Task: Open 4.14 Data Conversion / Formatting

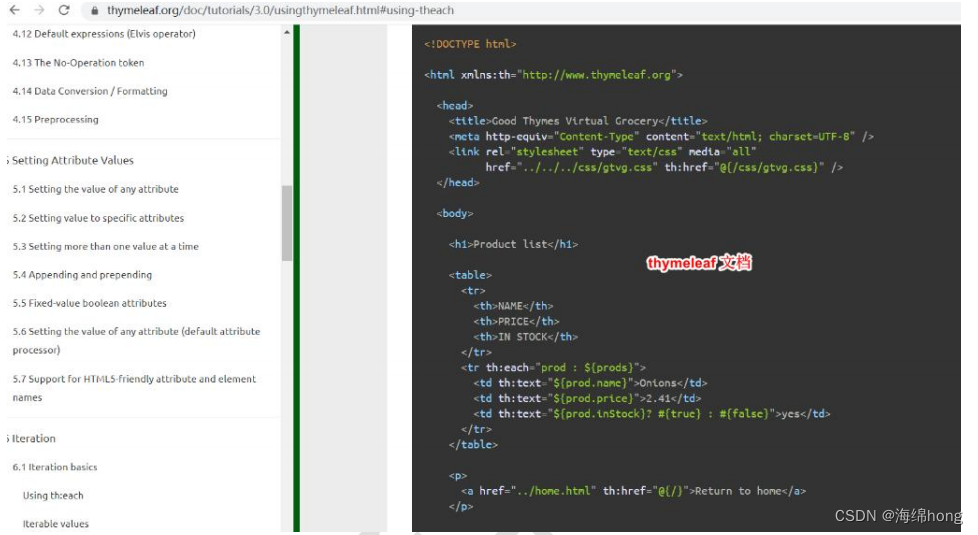Action: (x=90, y=91)
